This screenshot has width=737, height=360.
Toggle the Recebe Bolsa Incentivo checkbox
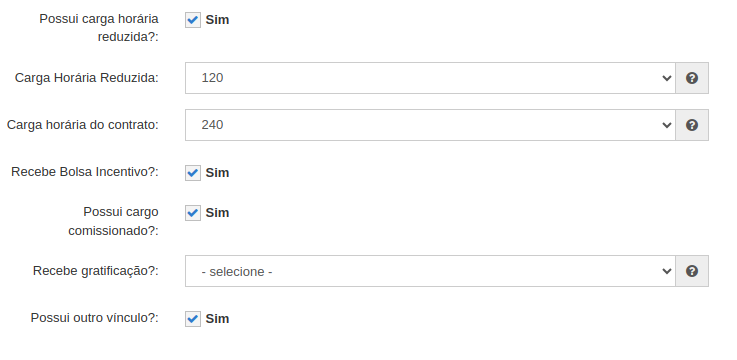193,172
